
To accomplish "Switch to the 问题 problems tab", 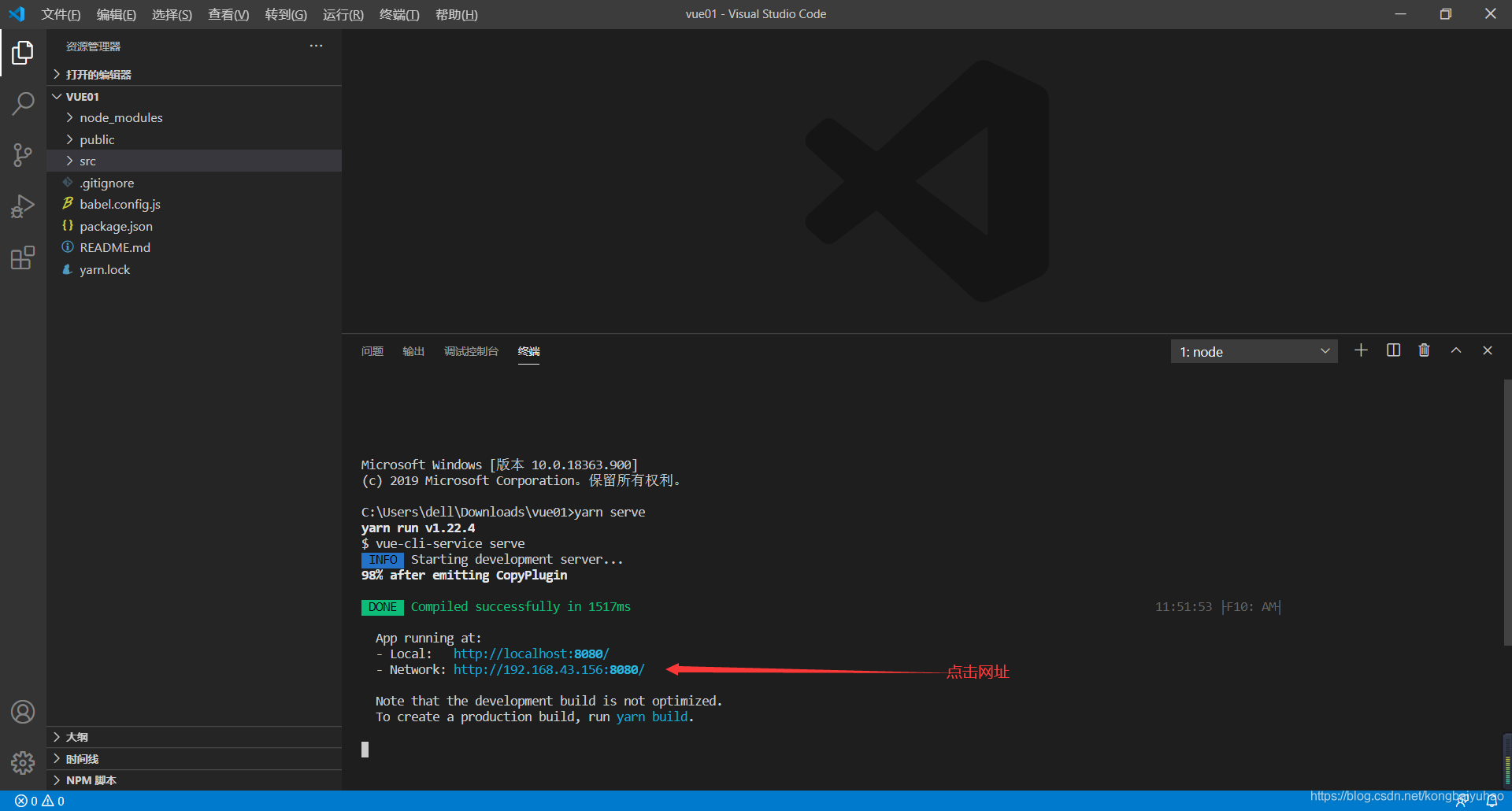I will [x=372, y=351].
